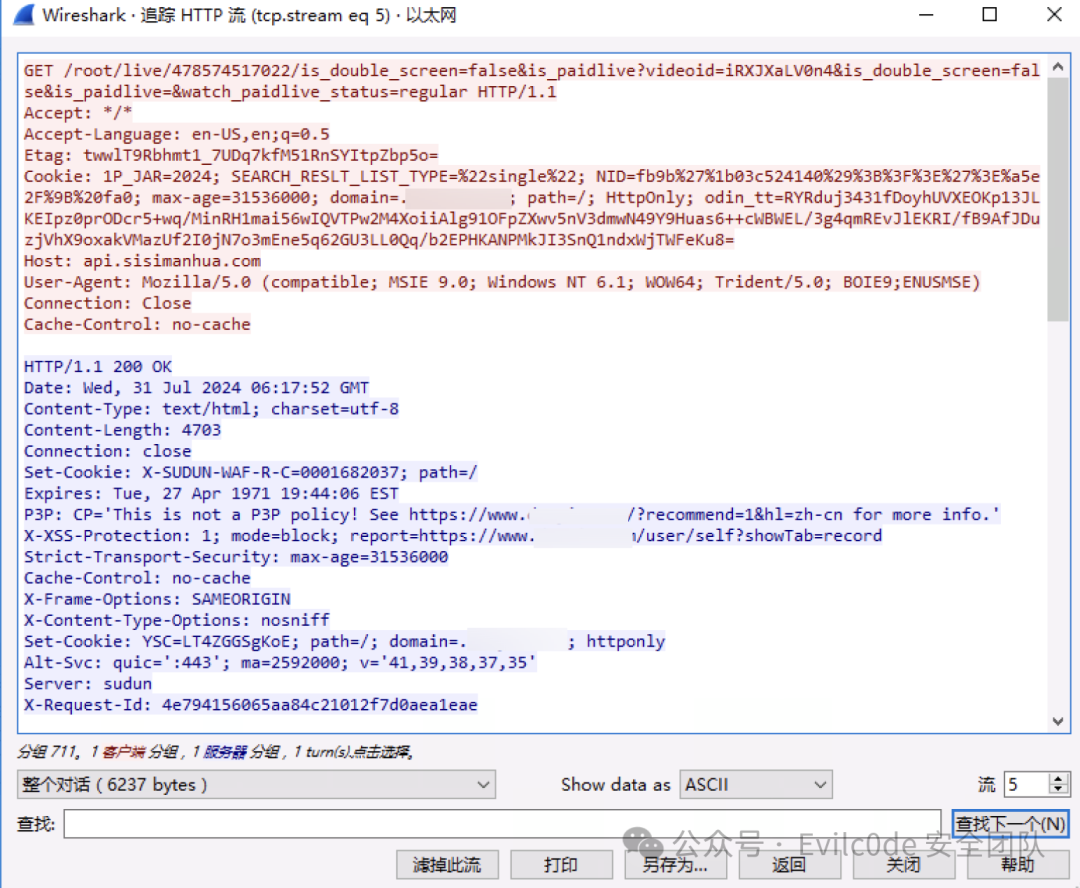Click the Alt-Svc quic header line
Viewport: 1080px width, 888px height.
280,663
